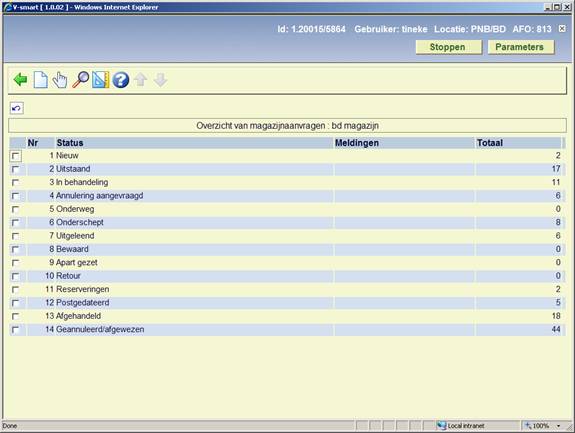This screenshot has width=575, height=433.
Task: Click the Stoppen button
Action: 448,47
